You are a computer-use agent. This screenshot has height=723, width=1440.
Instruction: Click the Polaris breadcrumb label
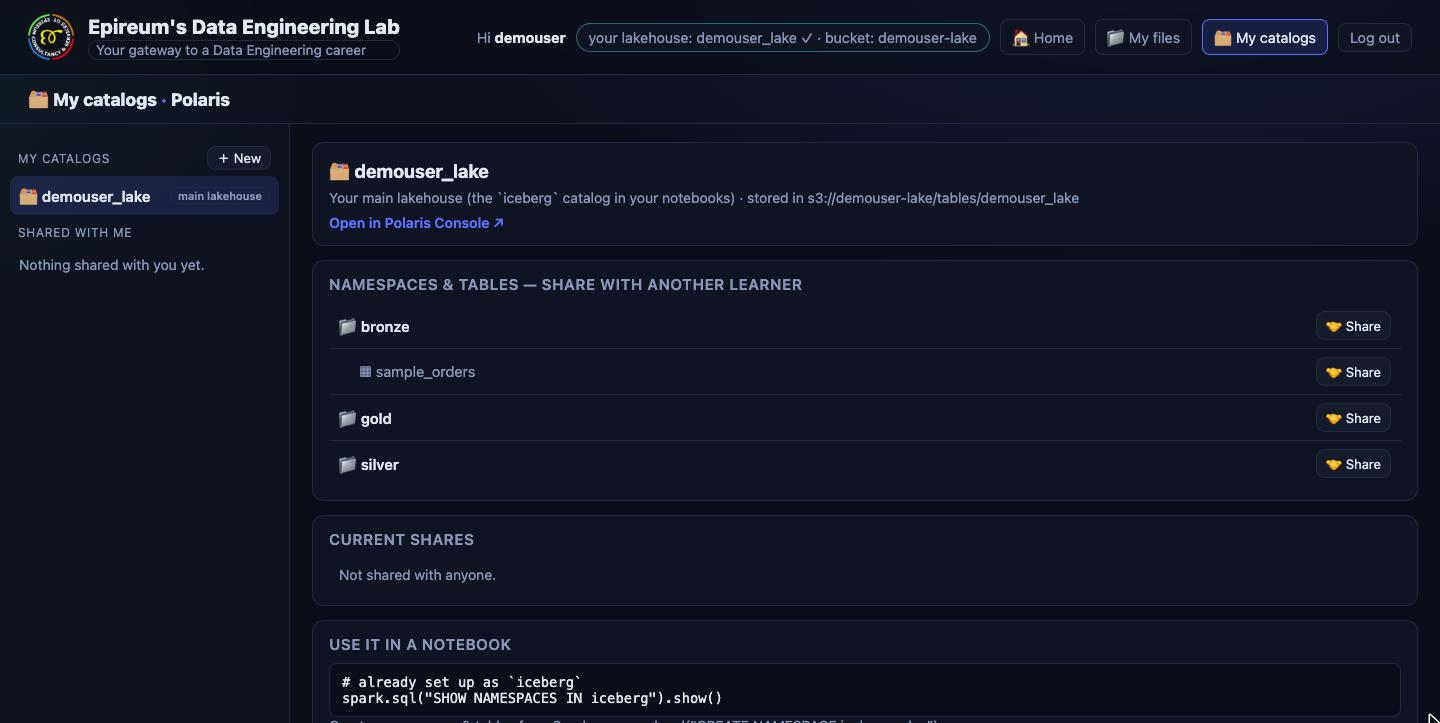tap(200, 99)
